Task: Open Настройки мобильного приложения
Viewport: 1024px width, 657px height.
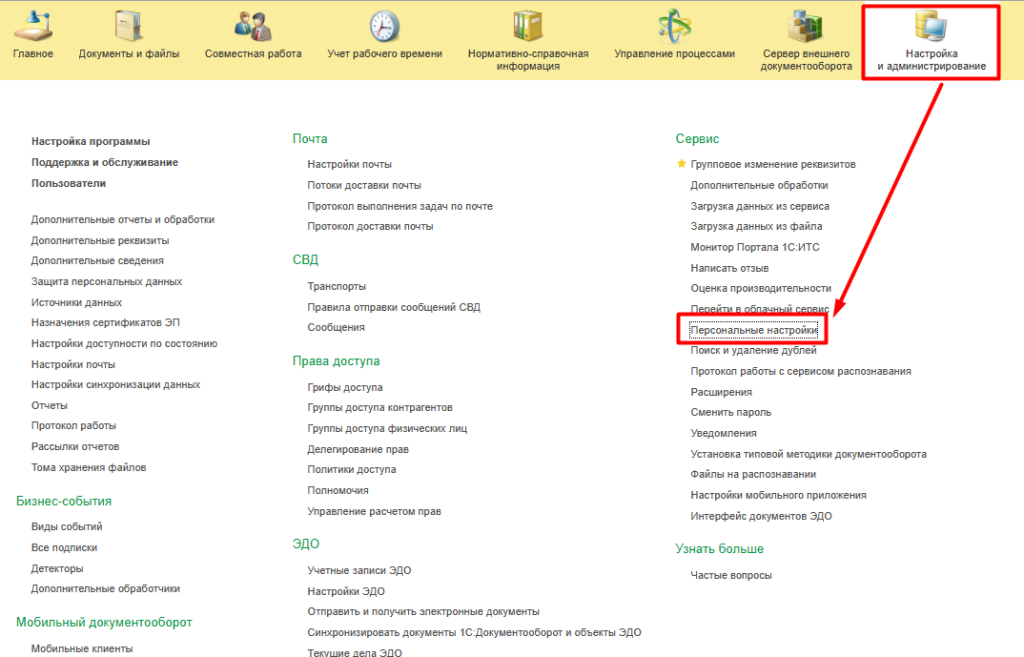Action: pyautogui.click(x=778, y=495)
